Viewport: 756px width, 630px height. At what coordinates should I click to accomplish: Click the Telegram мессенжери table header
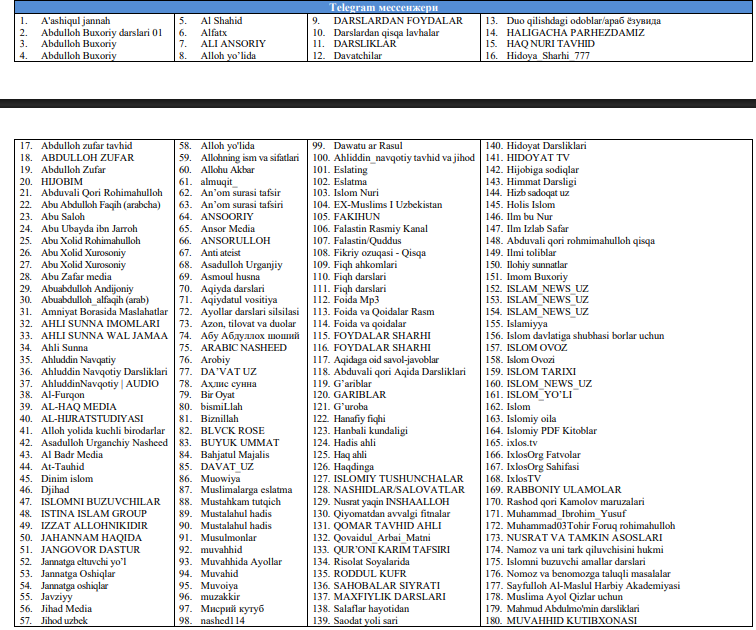pyautogui.click(x=383, y=7)
